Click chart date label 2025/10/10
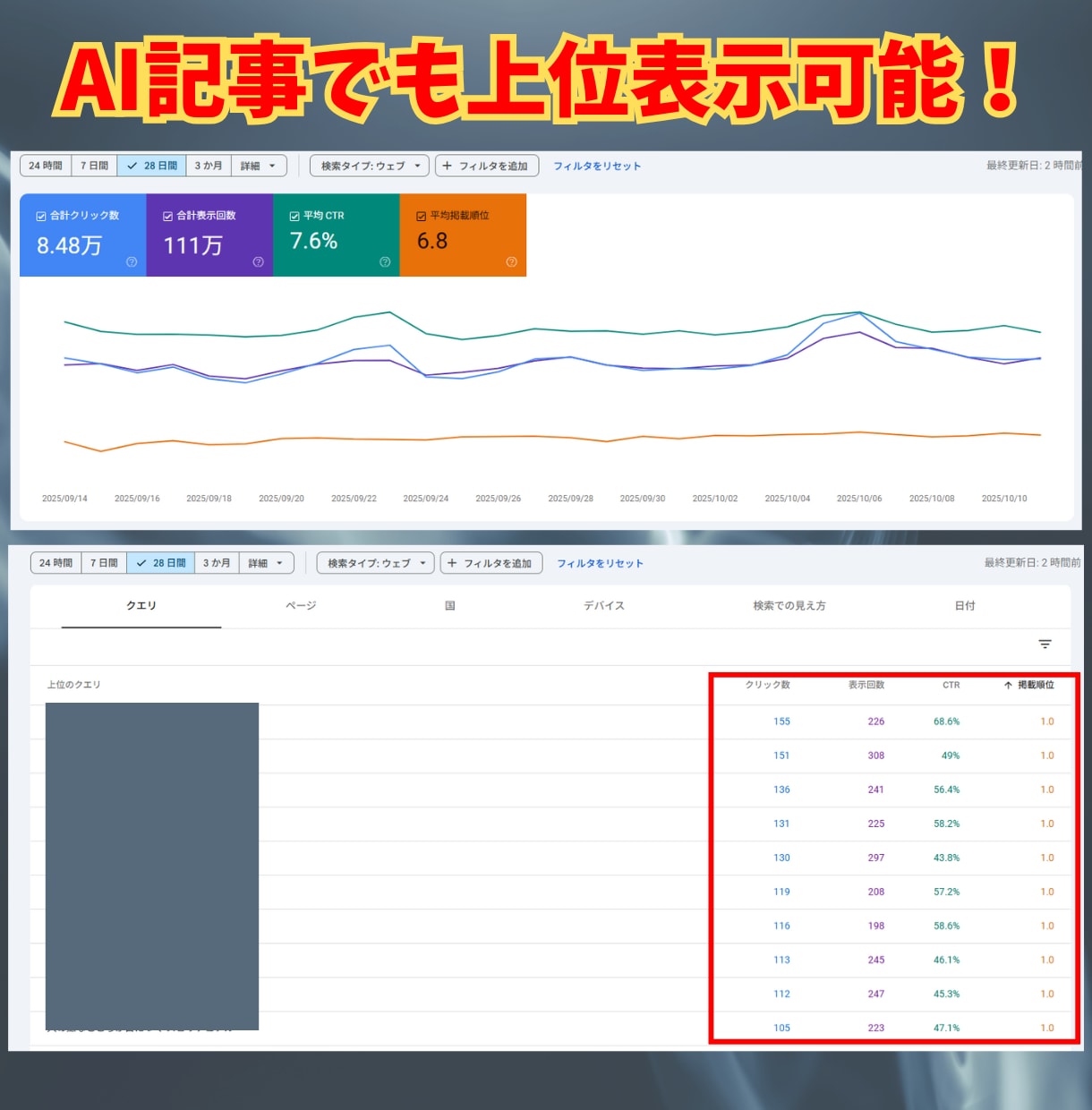Screen dimensions: 1092x1110 tap(1004, 499)
